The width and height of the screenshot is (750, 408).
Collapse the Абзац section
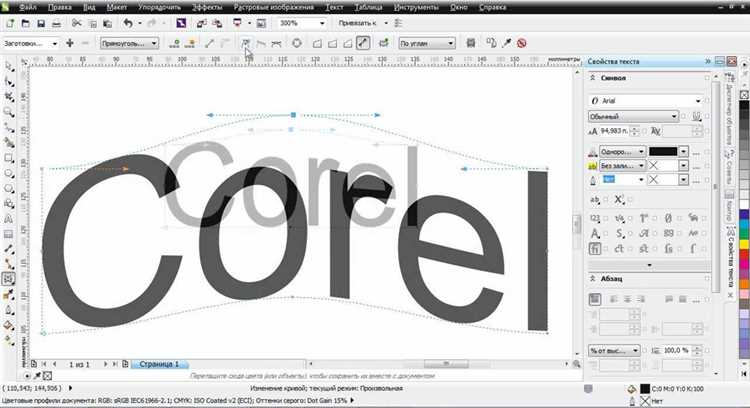coord(592,278)
